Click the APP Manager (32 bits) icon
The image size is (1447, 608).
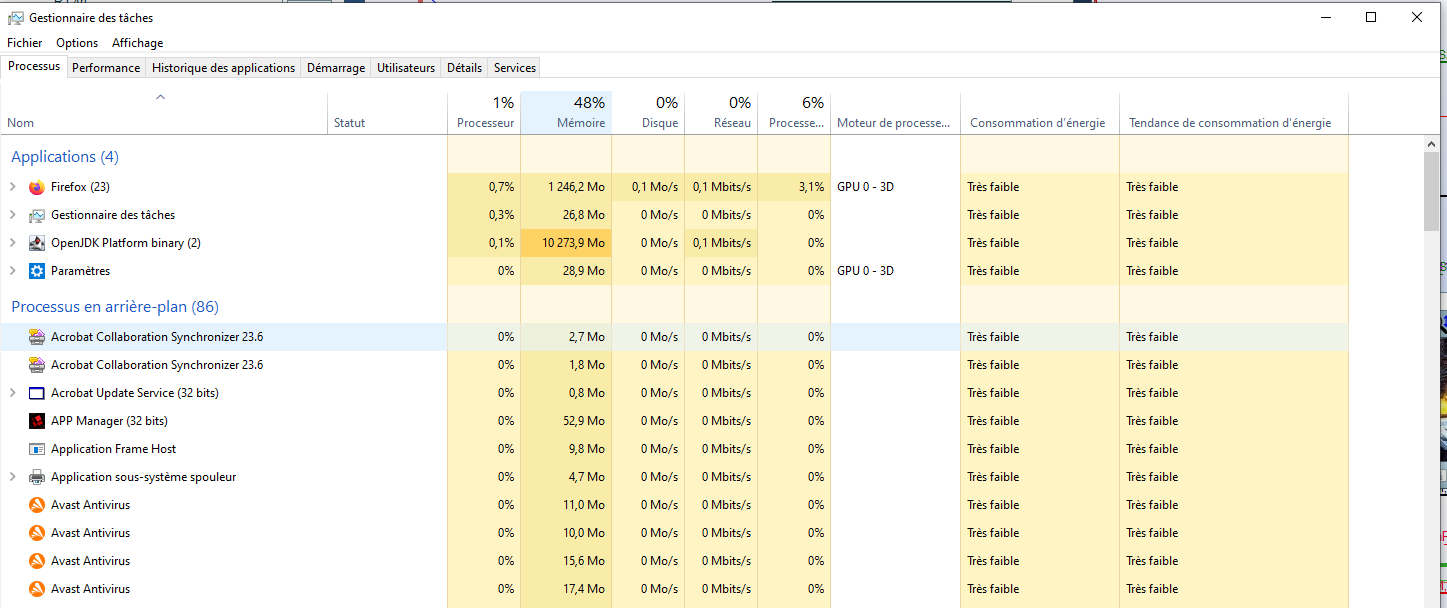click(37, 421)
